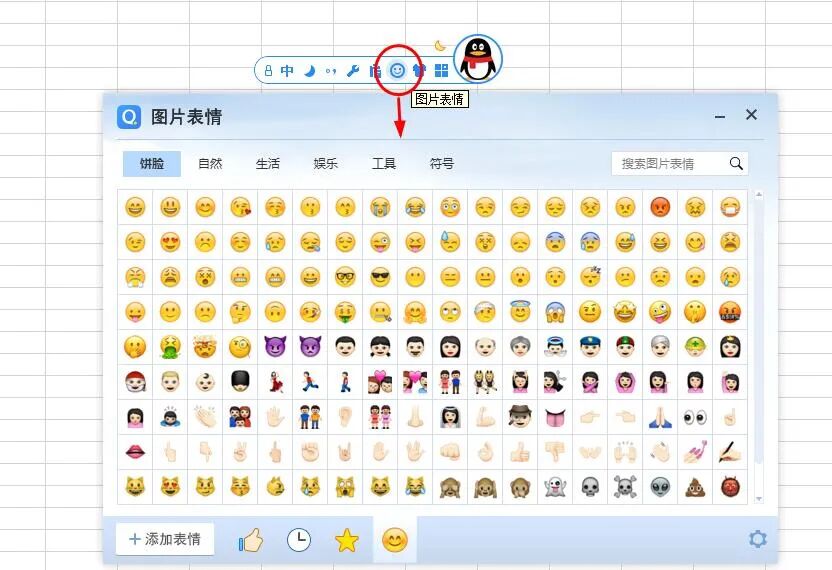832x570 pixels.
Task: Open the clock recent-emoji tab
Action: tap(299, 540)
